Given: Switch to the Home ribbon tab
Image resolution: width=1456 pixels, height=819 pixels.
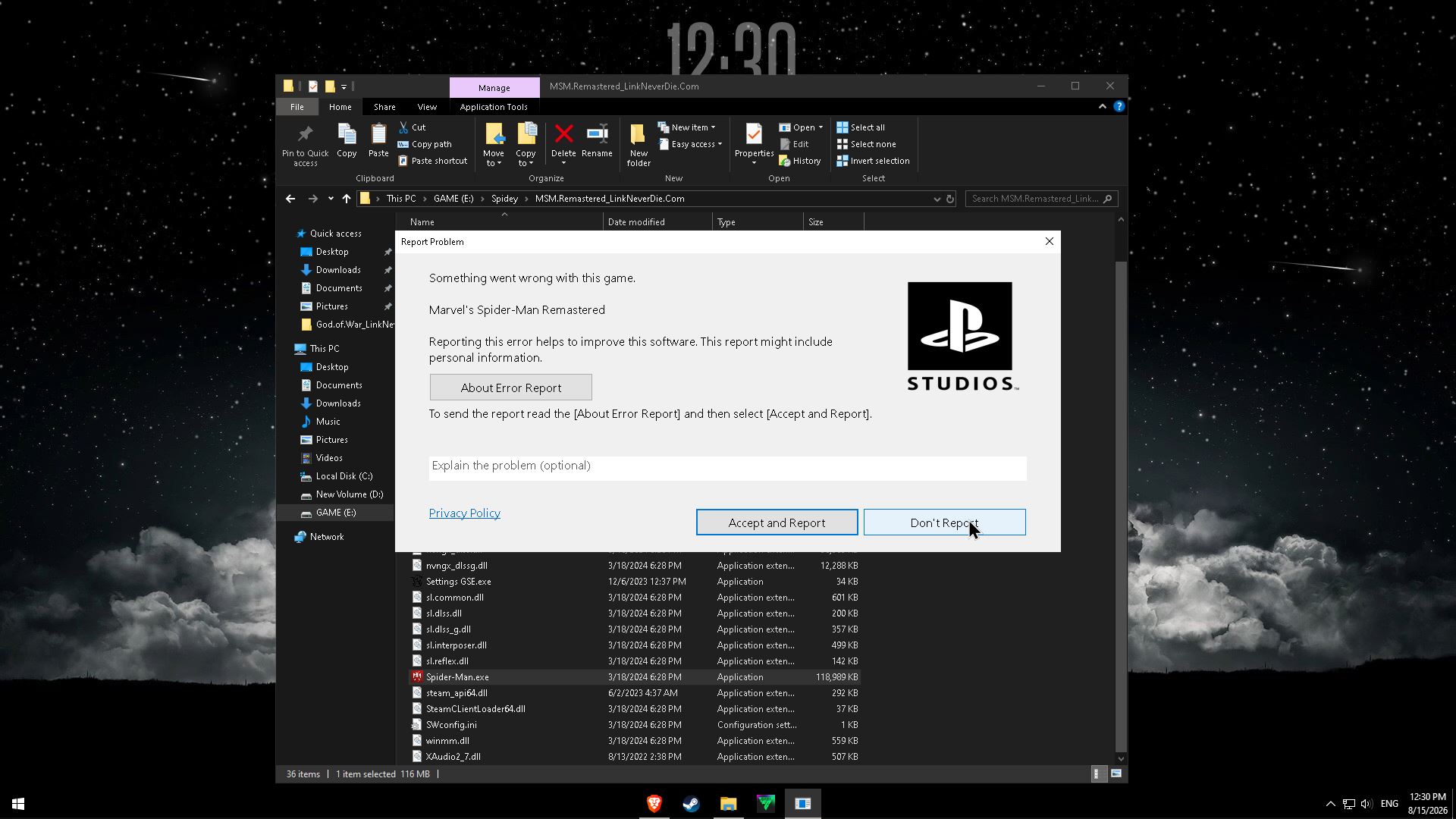Looking at the screenshot, I should (340, 107).
